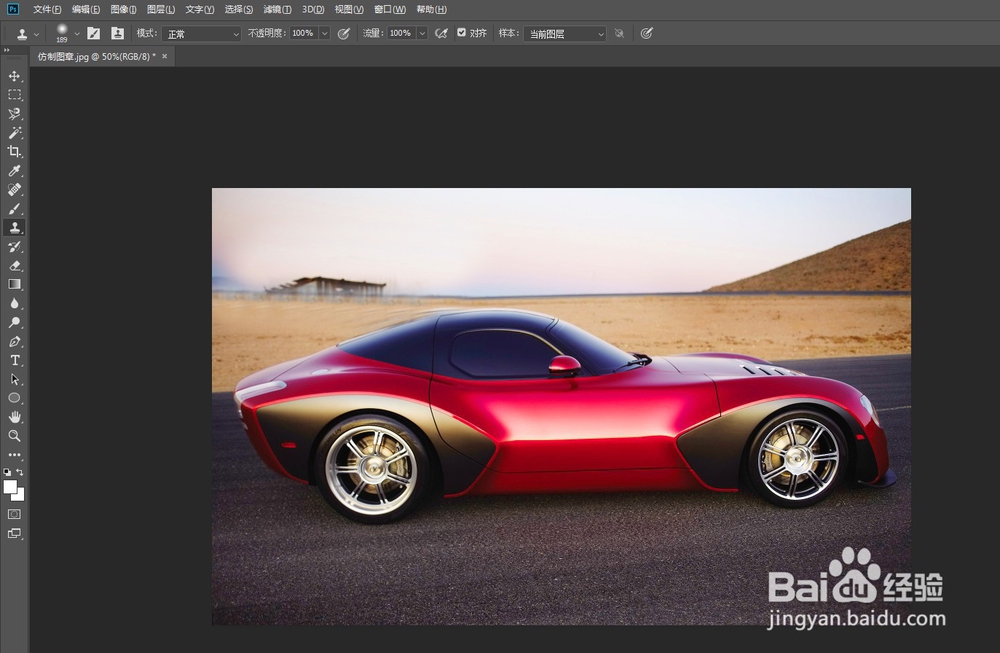Select the Move tool

coord(15,77)
